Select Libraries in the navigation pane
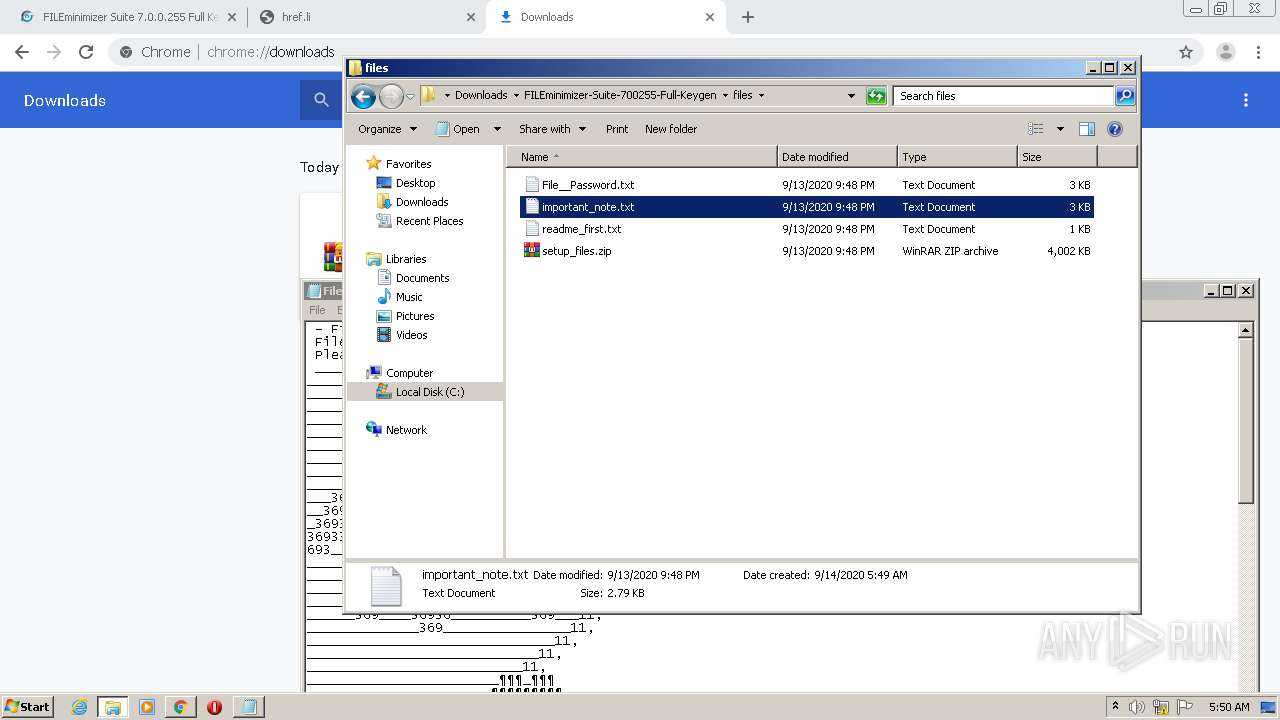The image size is (1280, 720). [x=396, y=259]
